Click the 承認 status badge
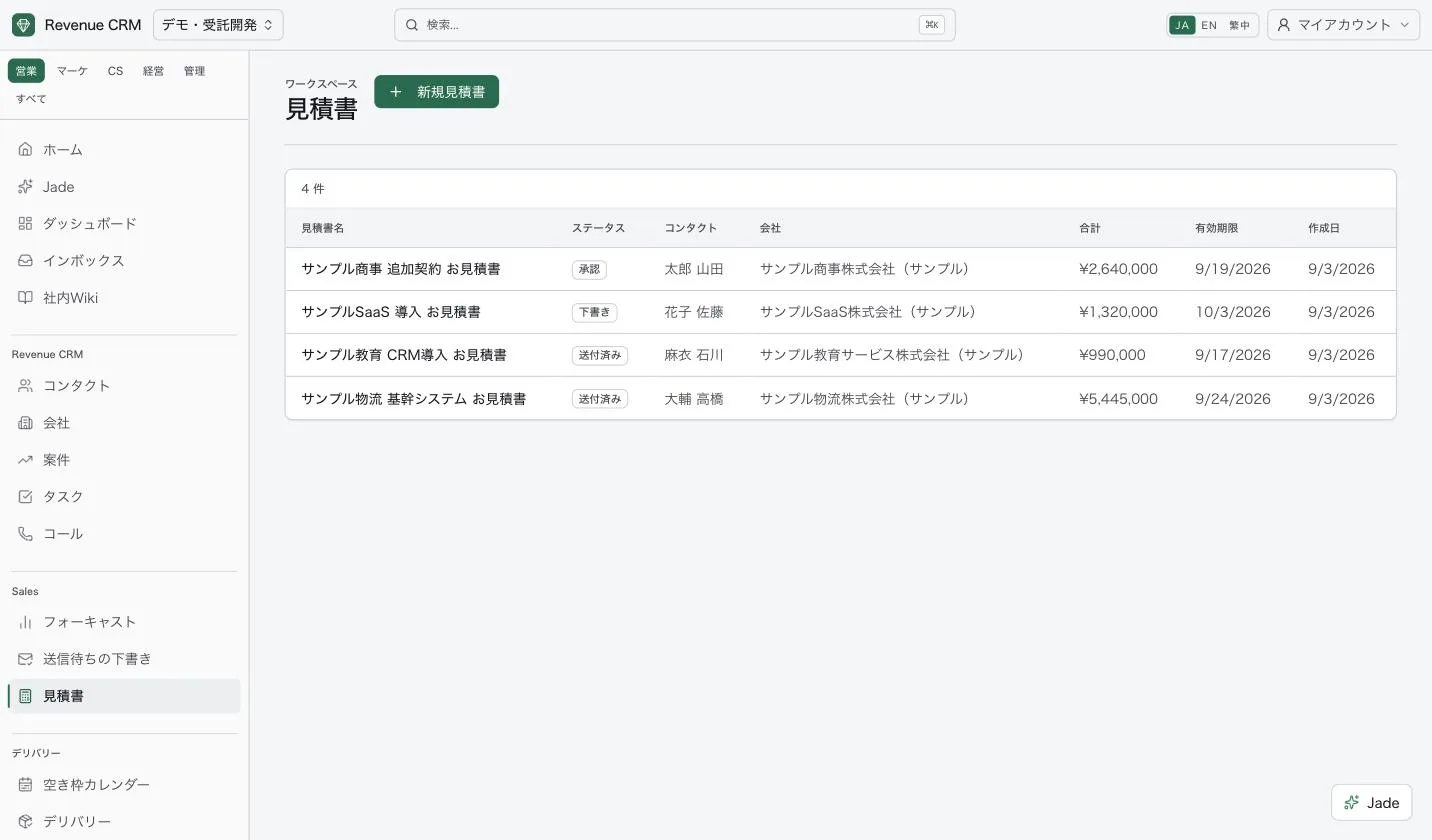1432x840 pixels. click(x=589, y=269)
